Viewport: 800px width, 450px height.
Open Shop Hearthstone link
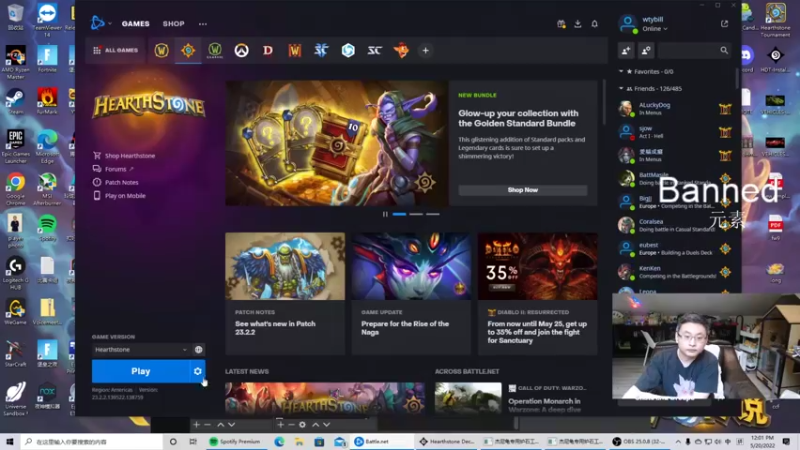pos(124,156)
